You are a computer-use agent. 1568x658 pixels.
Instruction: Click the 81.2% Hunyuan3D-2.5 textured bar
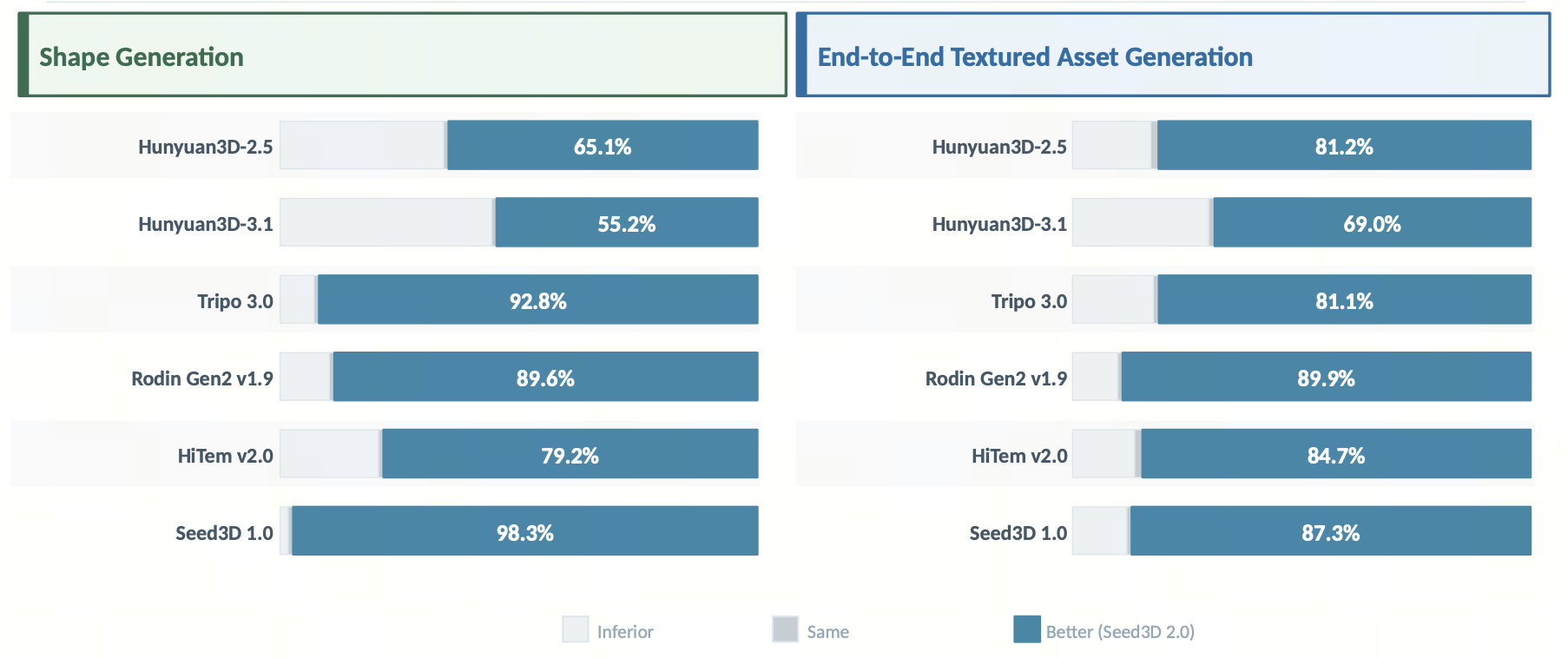point(1344,146)
